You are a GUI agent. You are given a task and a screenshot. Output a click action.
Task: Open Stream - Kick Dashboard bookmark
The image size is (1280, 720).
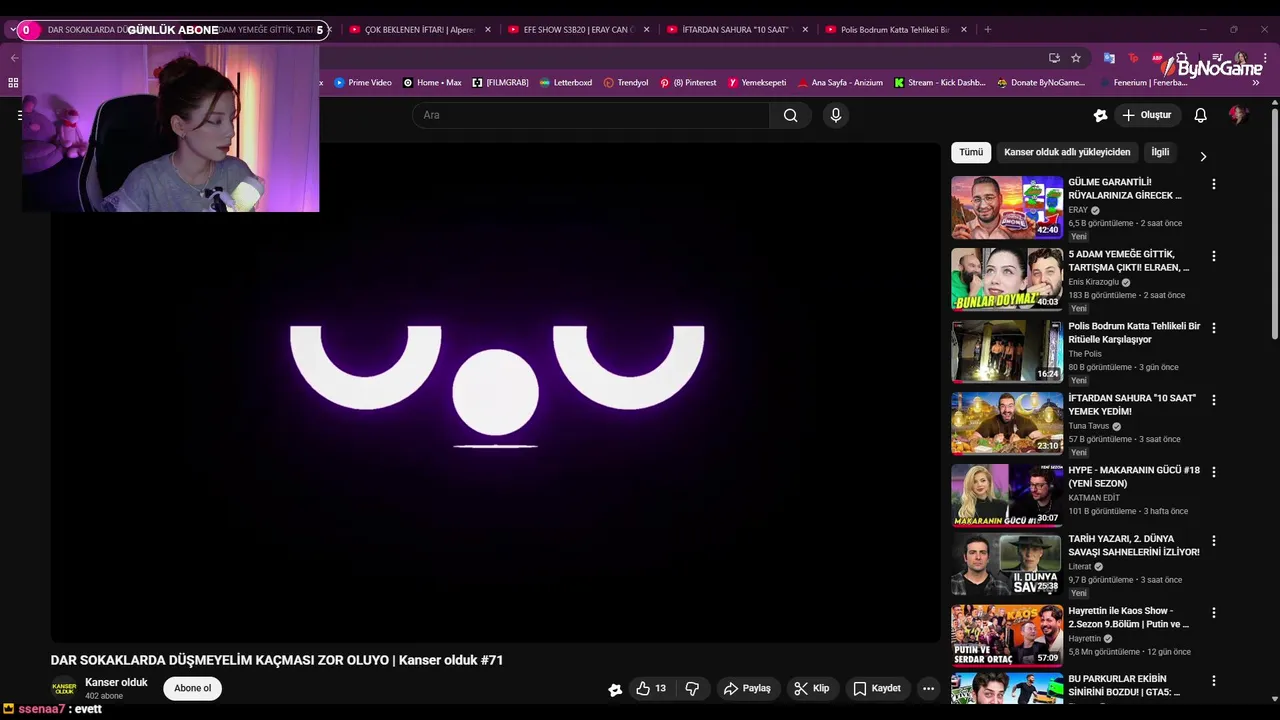pyautogui.click(x=940, y=83)
